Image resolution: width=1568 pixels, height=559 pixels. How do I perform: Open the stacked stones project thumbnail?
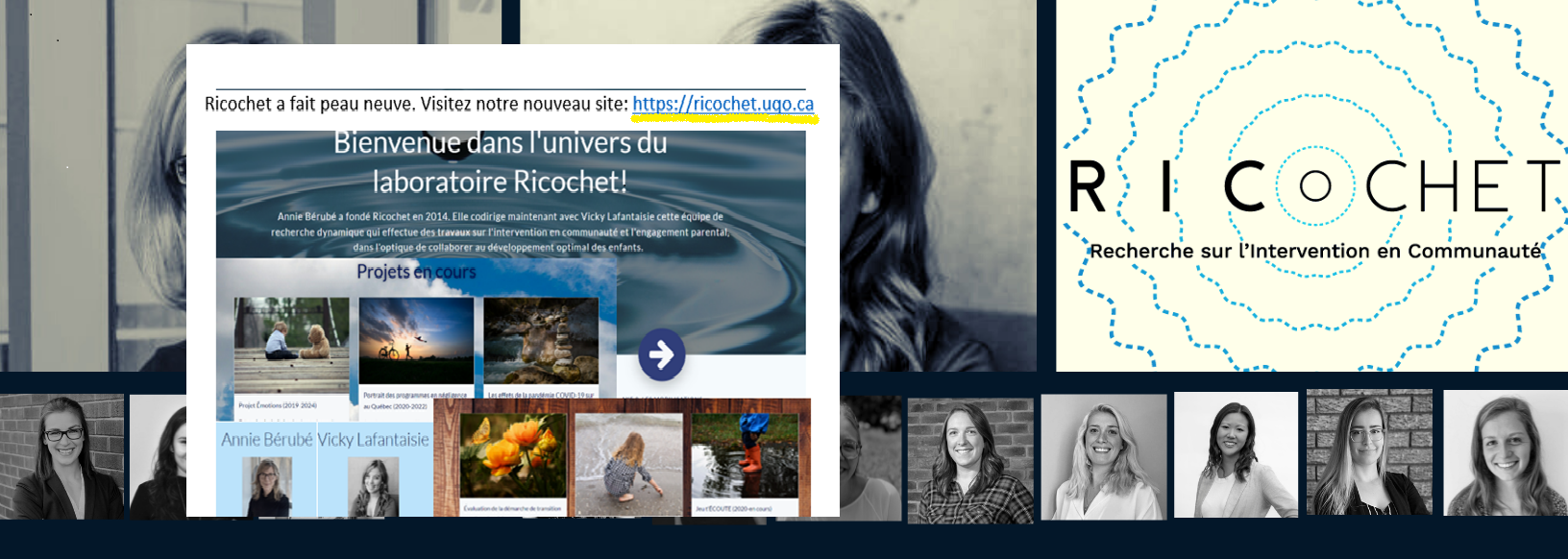pyautogui.click(x=541, y=341)
